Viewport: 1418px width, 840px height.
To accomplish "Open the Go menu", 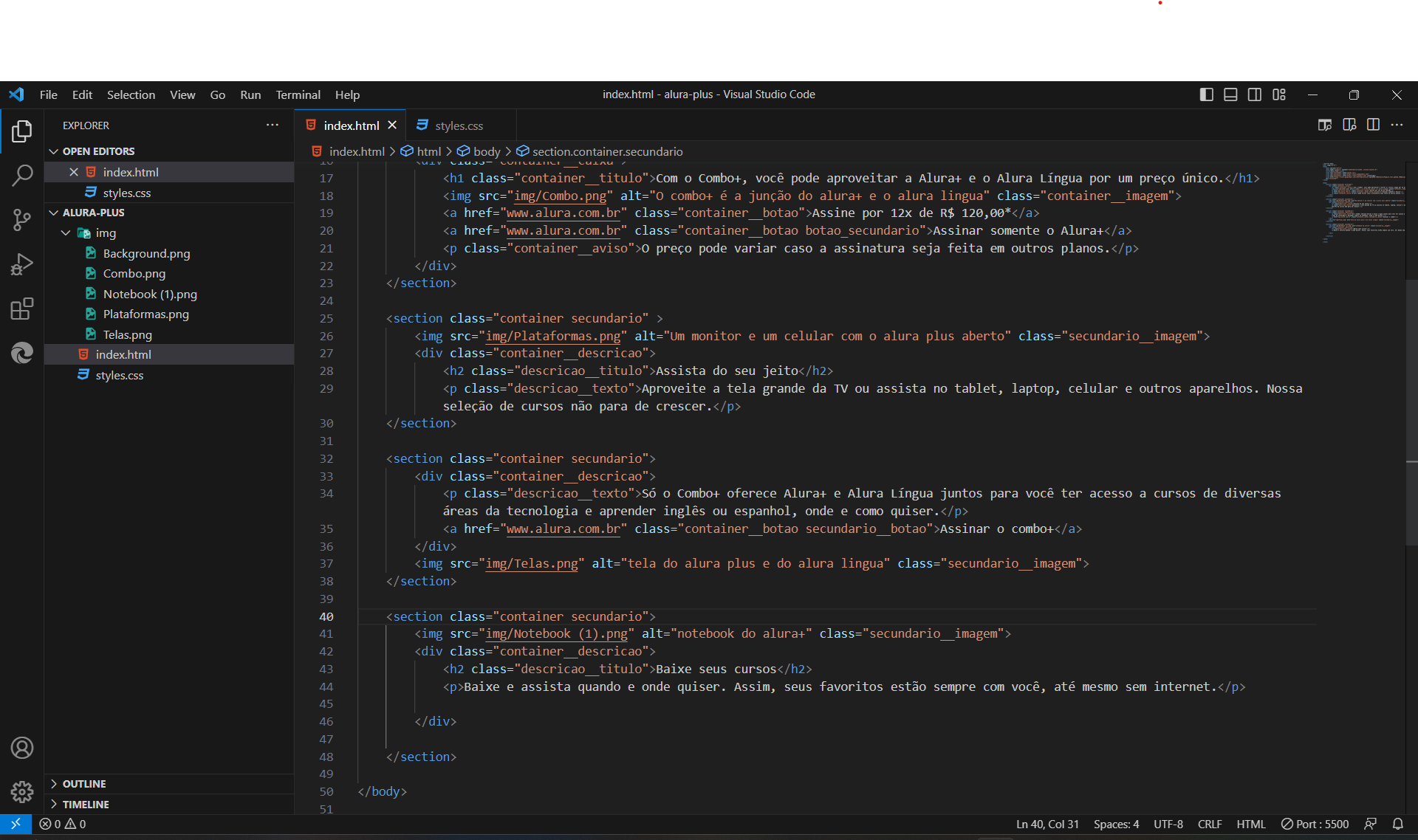I will click(x=217, y=94).
